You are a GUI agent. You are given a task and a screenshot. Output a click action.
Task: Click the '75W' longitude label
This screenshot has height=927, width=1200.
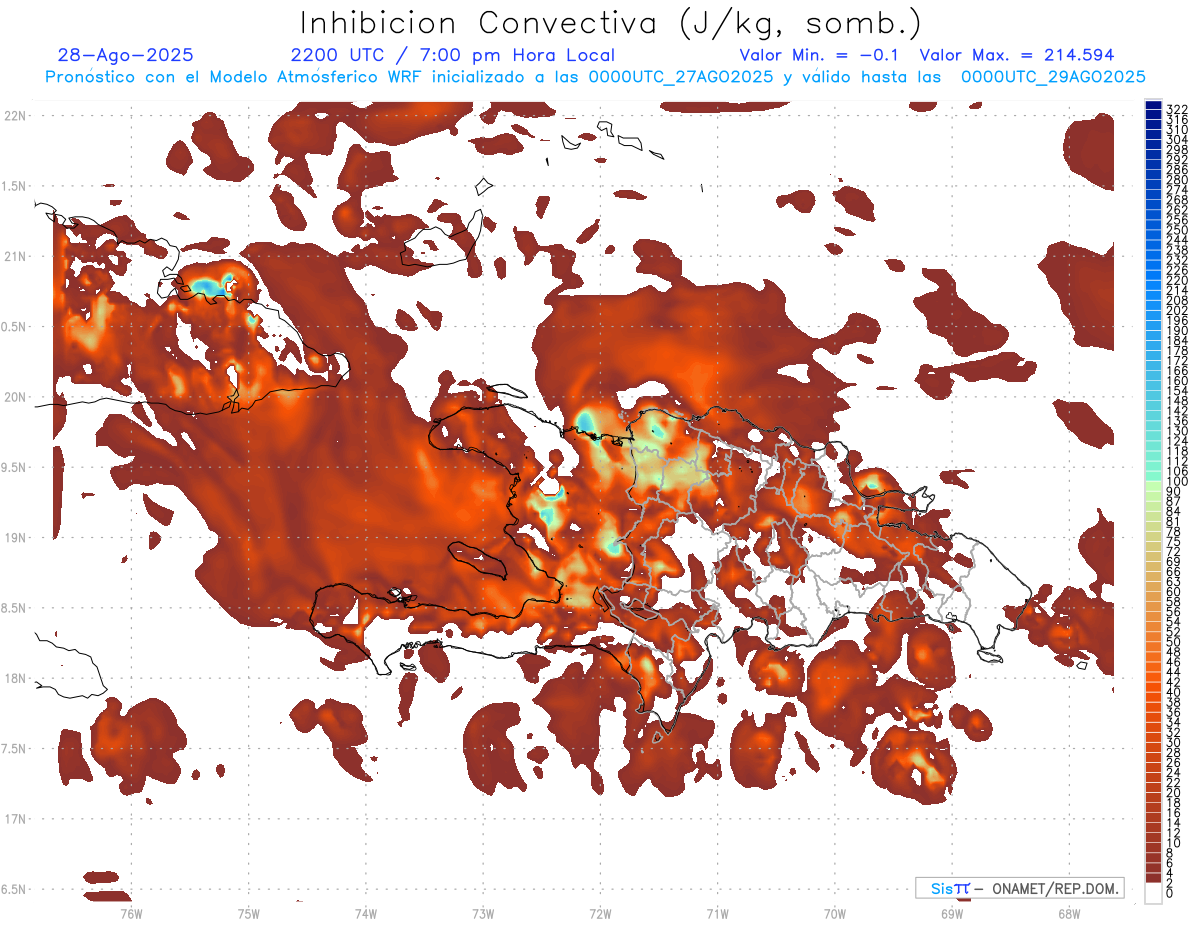[x=248, y=913]
